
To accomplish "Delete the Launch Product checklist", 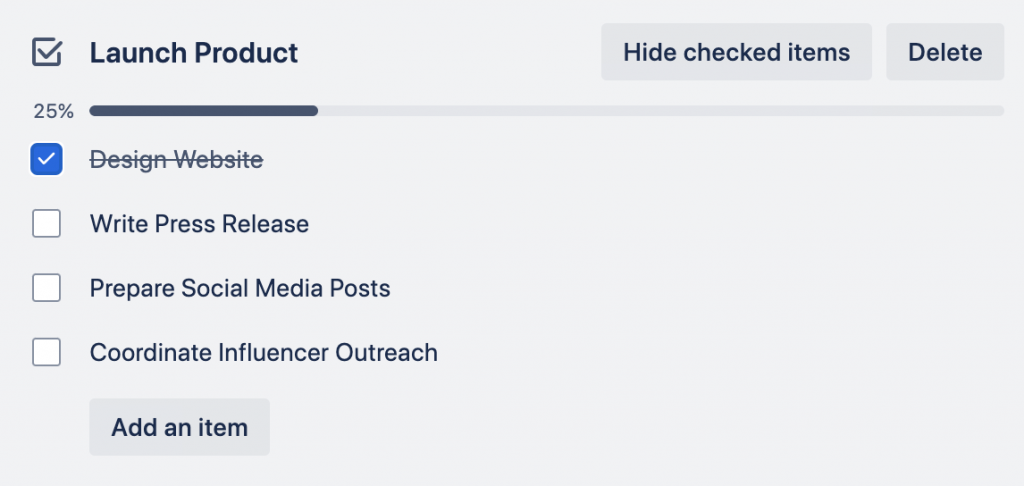I will (x=945, y=52).
